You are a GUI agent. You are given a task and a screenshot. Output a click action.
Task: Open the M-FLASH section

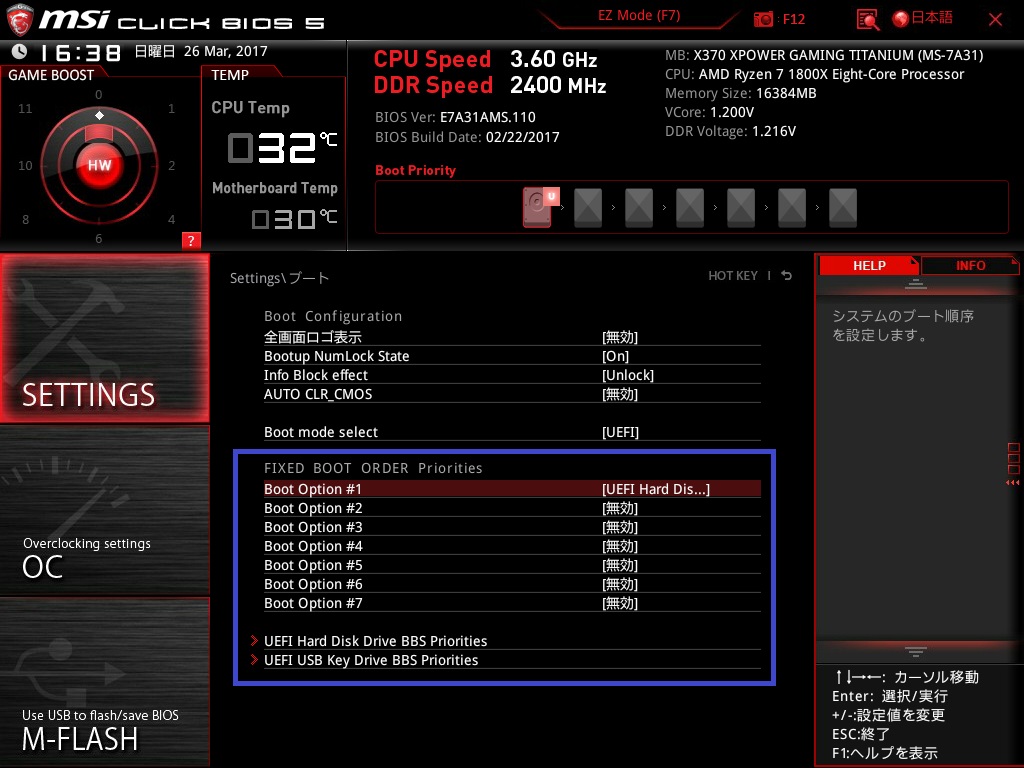pyautogui.click(x=104, y=682)
